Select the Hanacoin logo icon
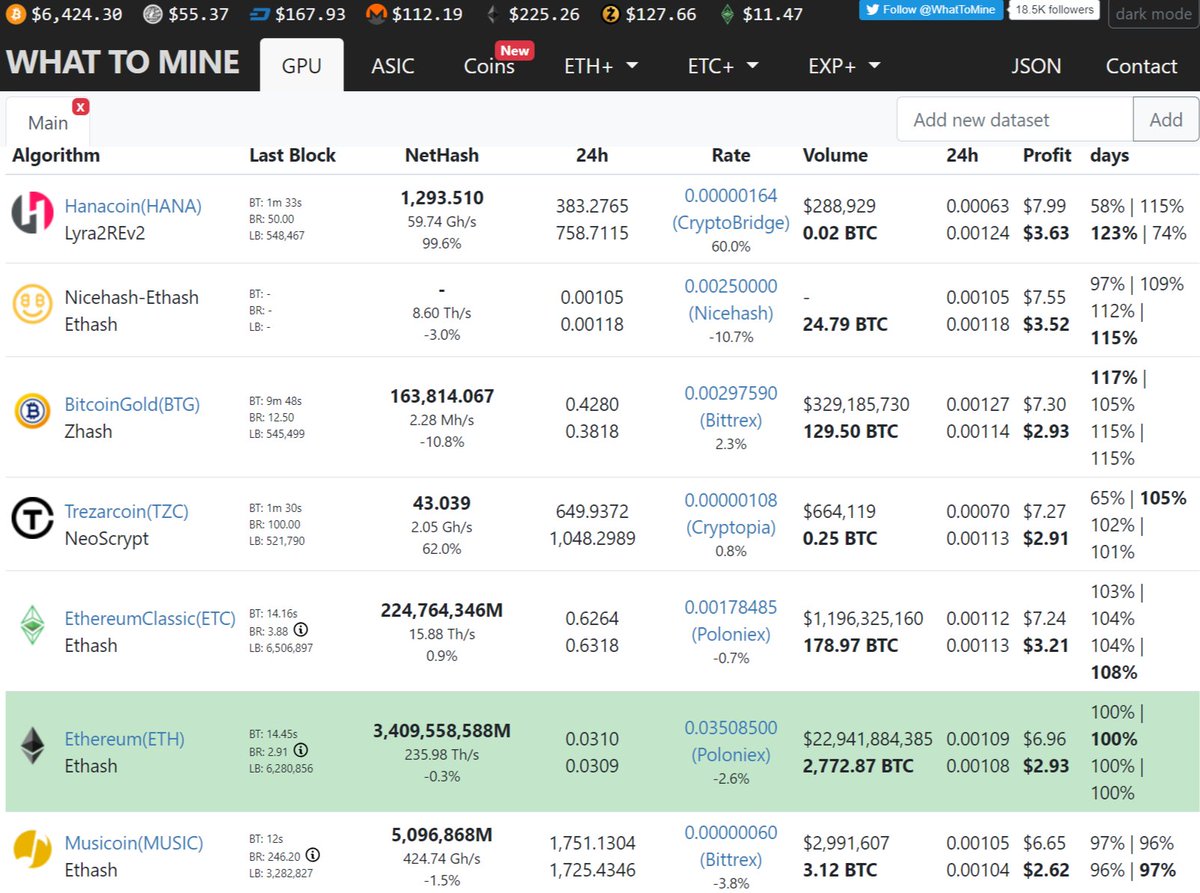The height and width of the screenshot is (893, 1200). click(31, 213)
